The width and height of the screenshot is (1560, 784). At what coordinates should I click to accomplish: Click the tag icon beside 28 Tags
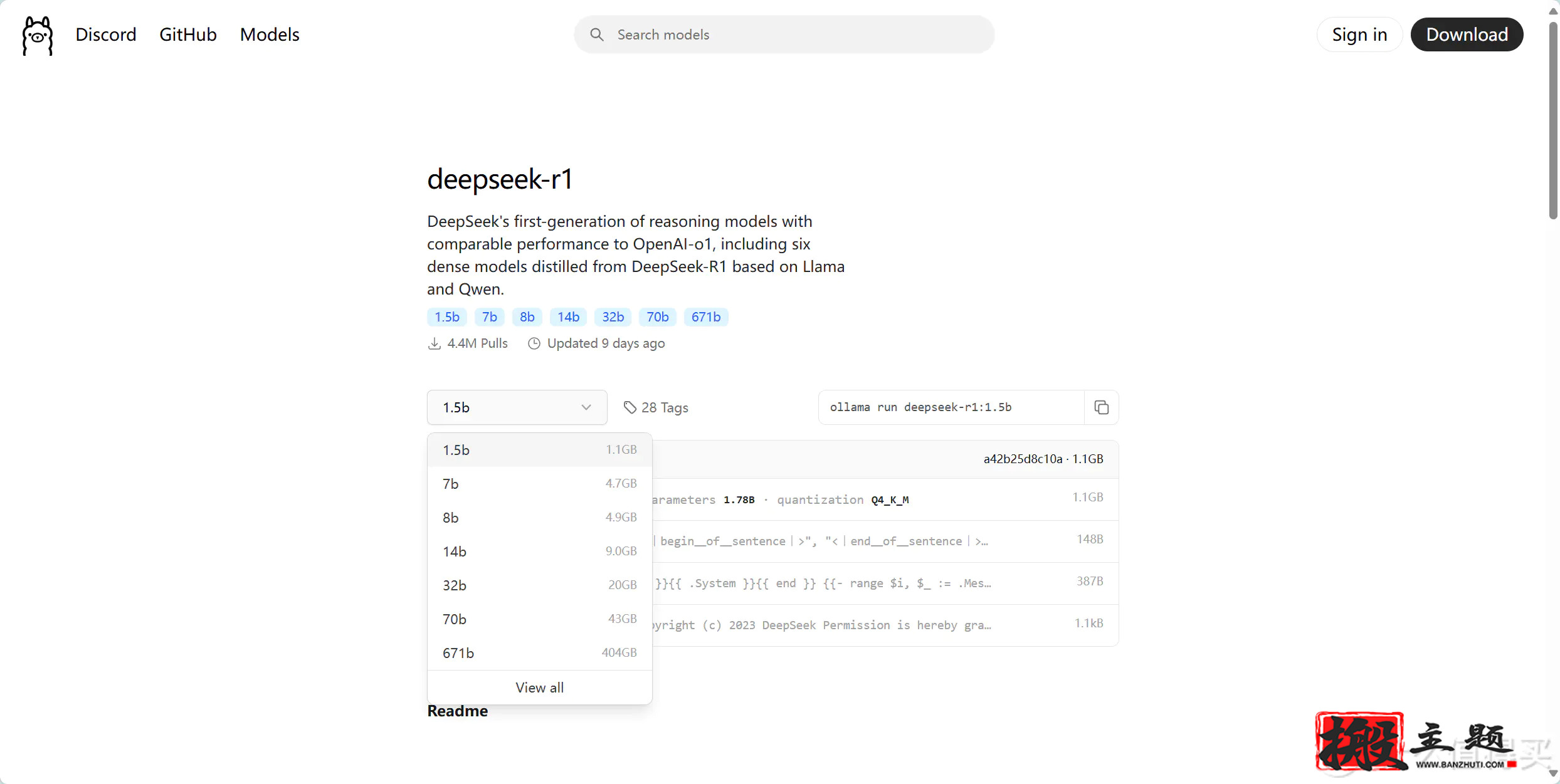630,407
